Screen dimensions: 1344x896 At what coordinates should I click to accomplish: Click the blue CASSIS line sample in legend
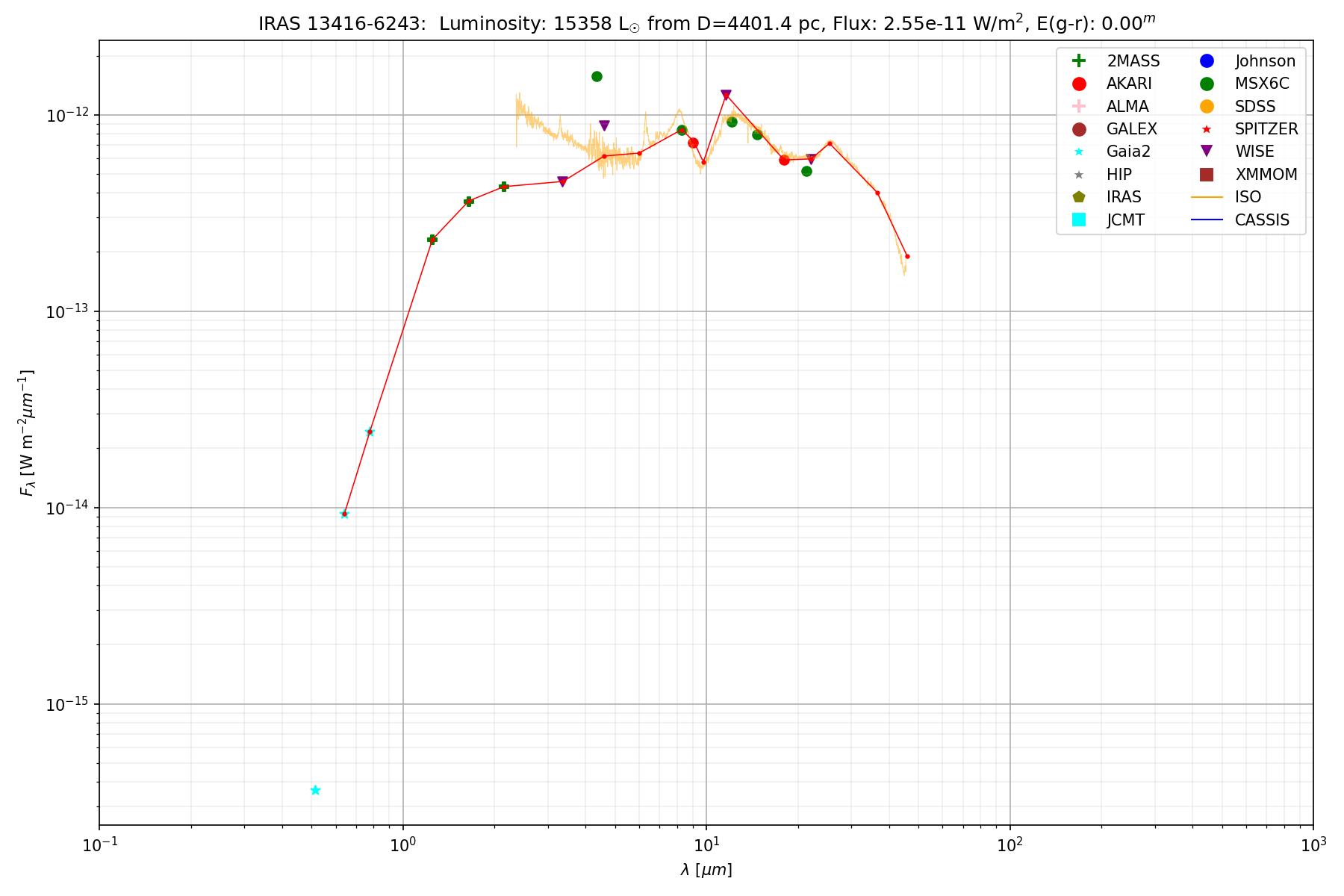click(x=1207, y=220)
